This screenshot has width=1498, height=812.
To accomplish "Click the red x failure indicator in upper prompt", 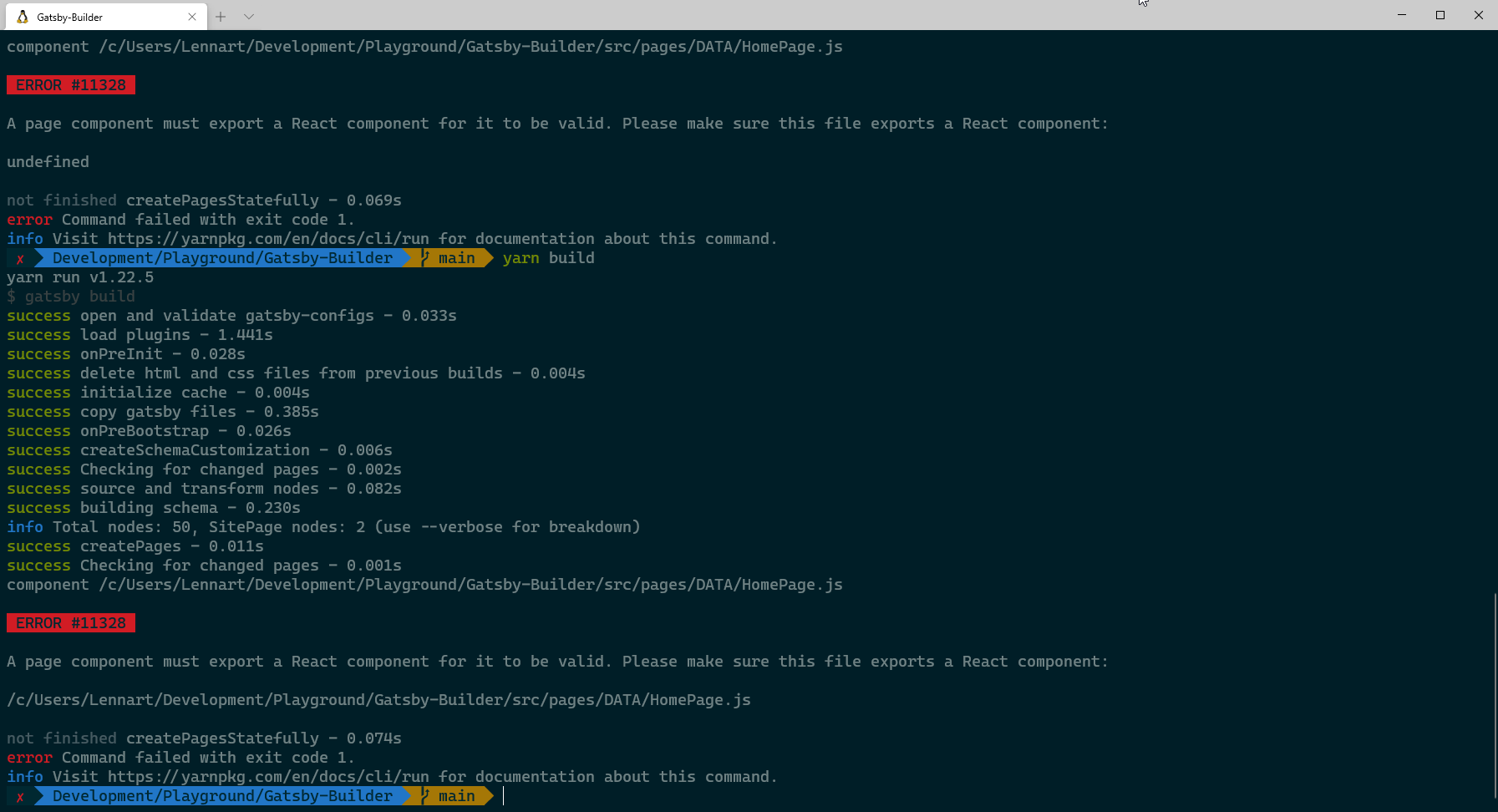I will (18, 257).
